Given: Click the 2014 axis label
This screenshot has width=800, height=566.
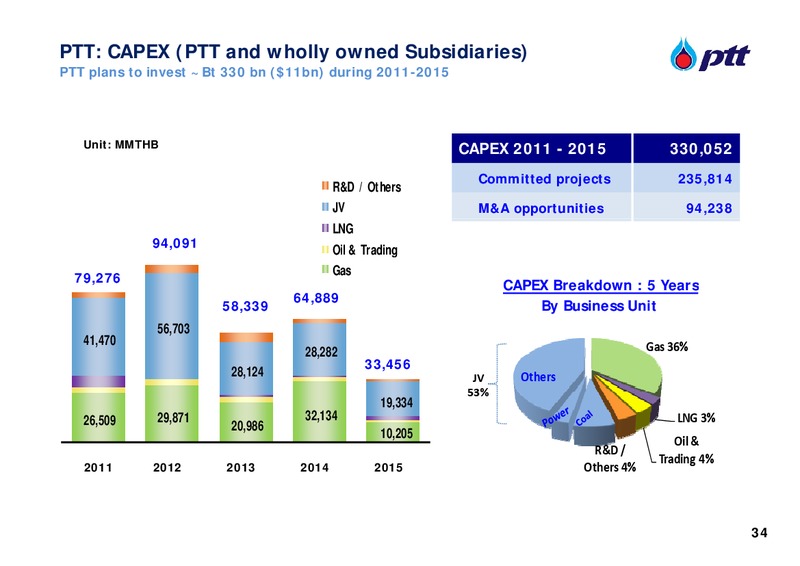Looking at the screenshot, I should [x=314, y=467].
